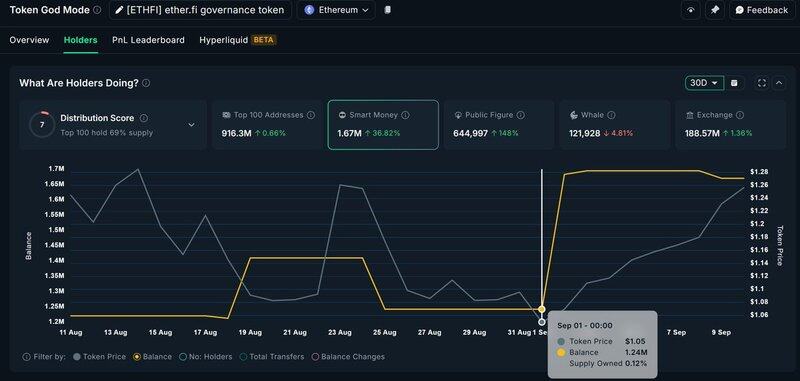Click the 23 Aug axis label
The width and height of the screenshot is (800, 381).
339,333
